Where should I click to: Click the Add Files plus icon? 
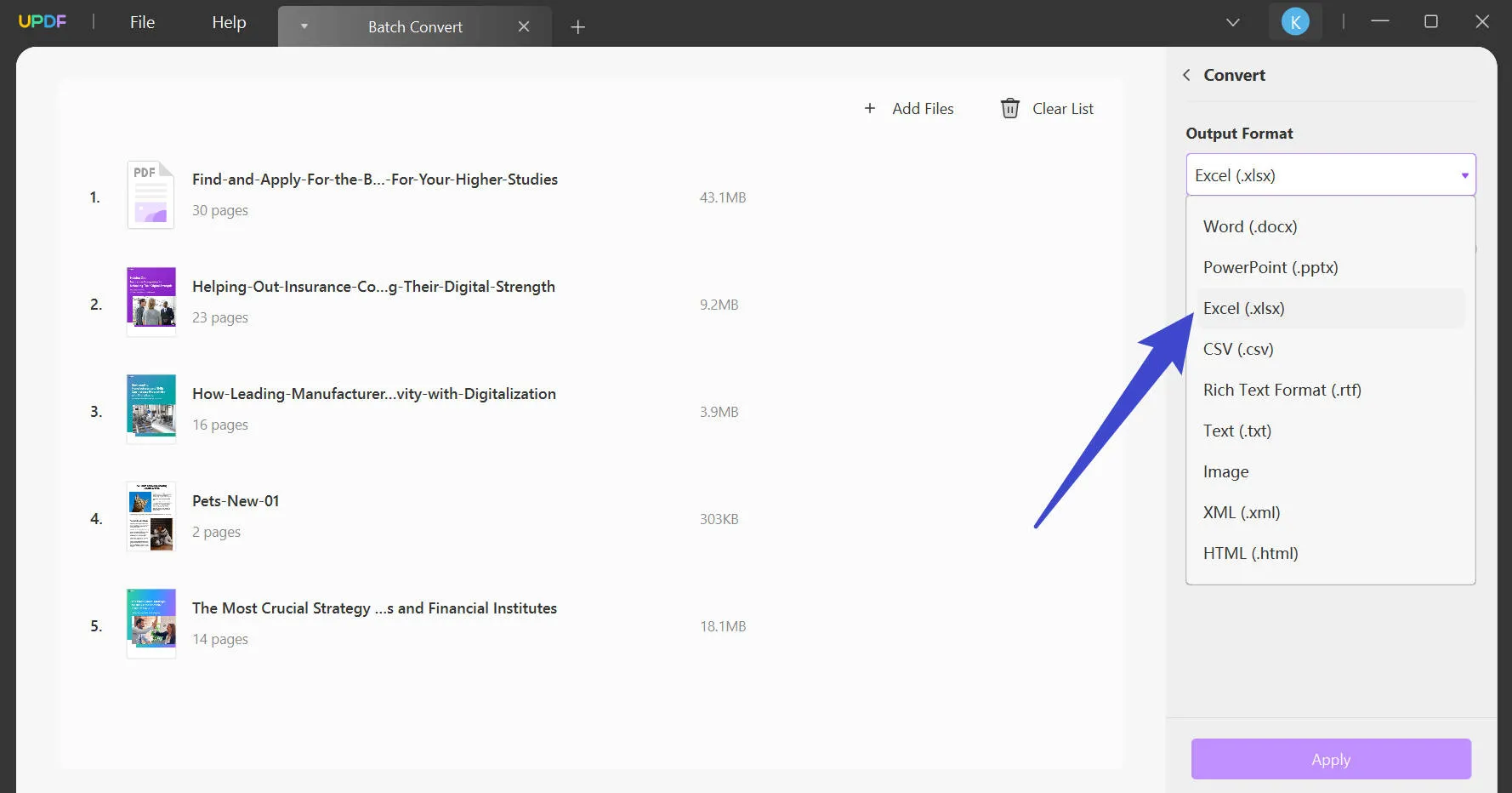click(870, 108)
